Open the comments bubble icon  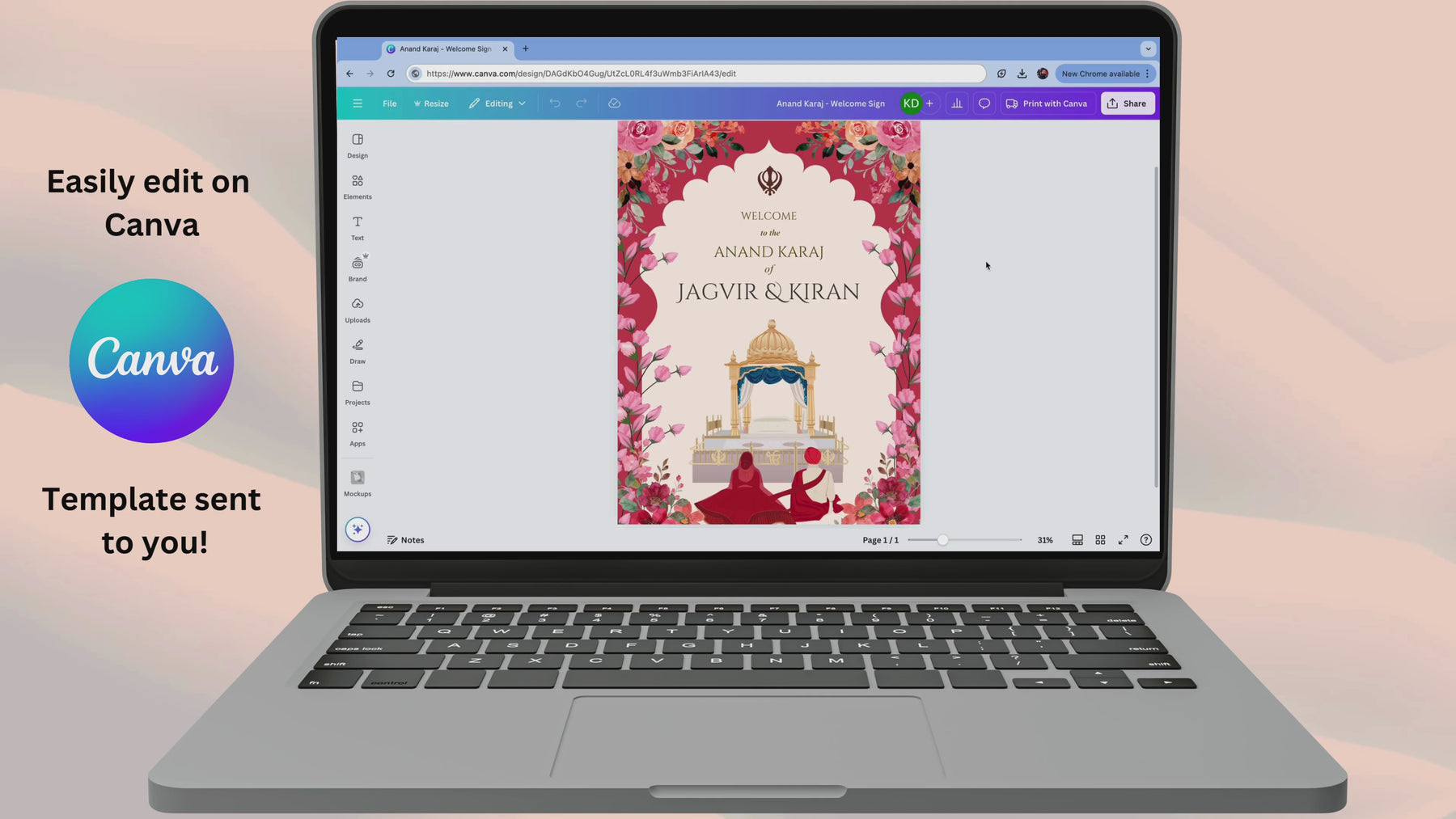pyautogui.click(x=984, y=103)
